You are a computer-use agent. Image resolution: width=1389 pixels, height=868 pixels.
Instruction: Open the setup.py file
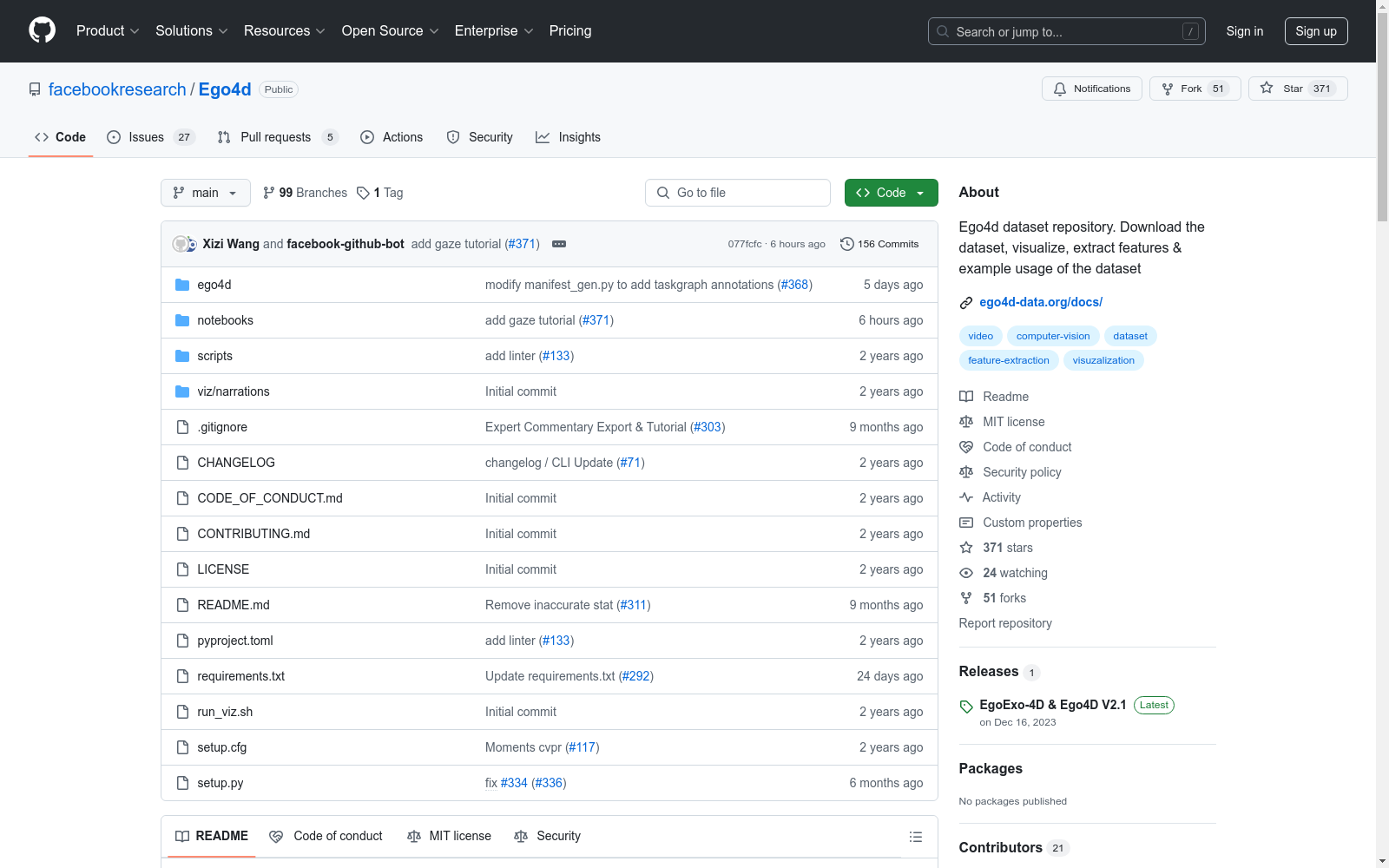221,783
